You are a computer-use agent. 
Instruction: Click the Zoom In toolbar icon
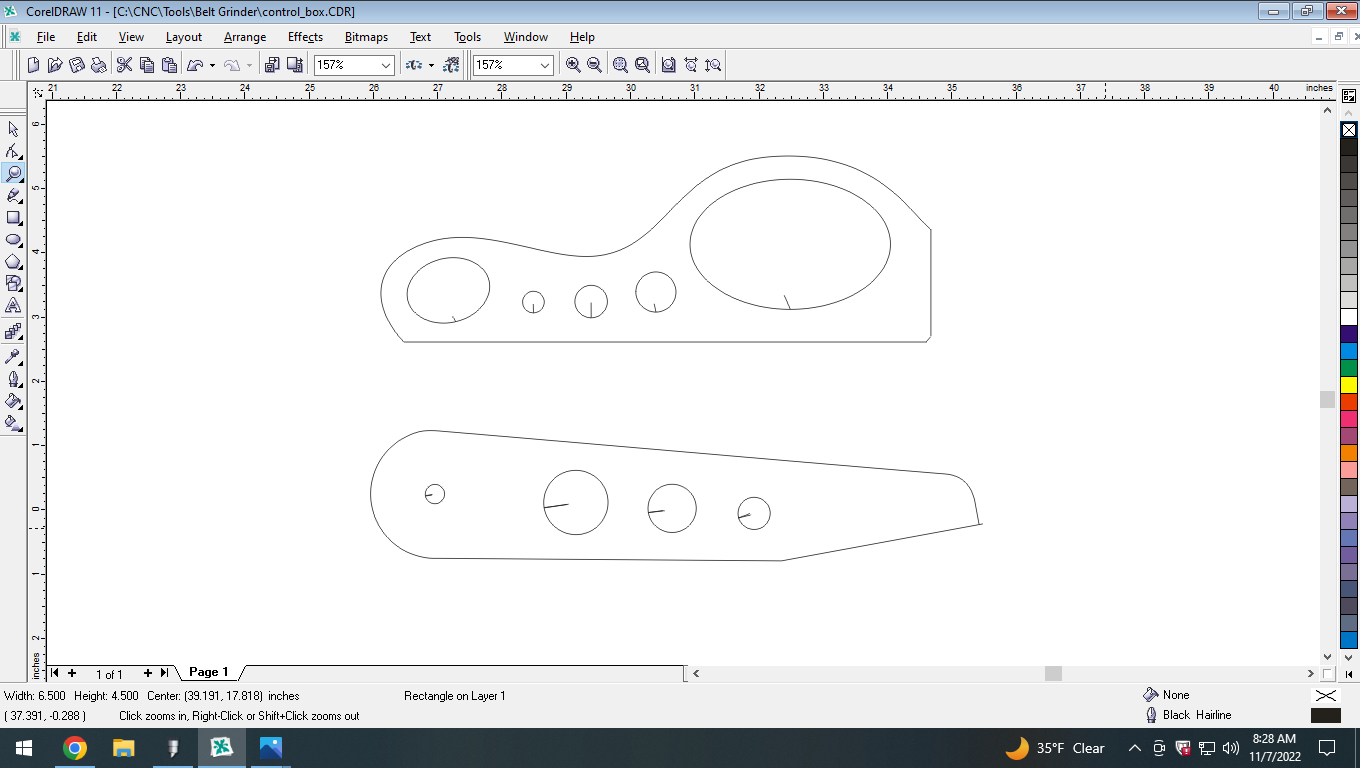tap(572, 64)
